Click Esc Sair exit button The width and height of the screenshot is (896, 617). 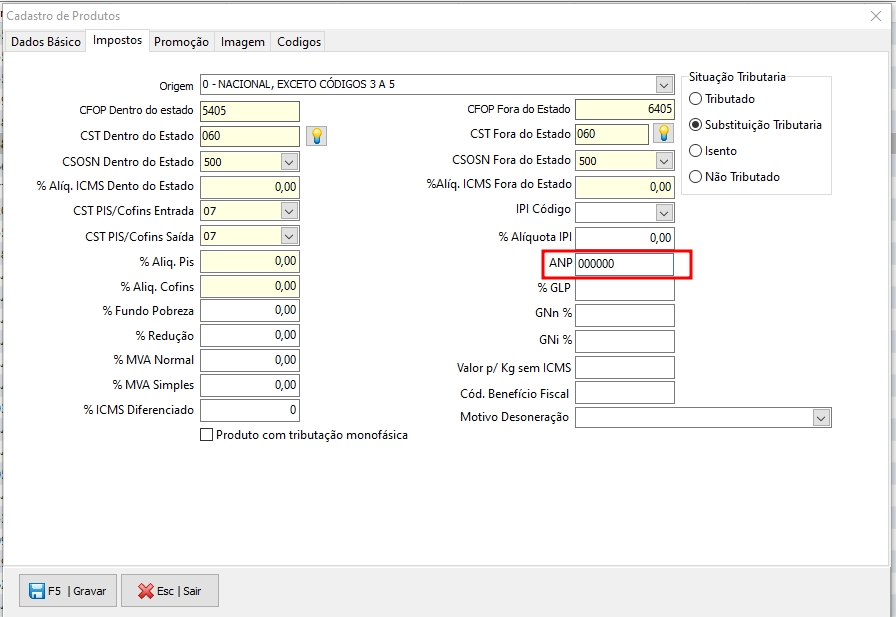tap(170, 591)
